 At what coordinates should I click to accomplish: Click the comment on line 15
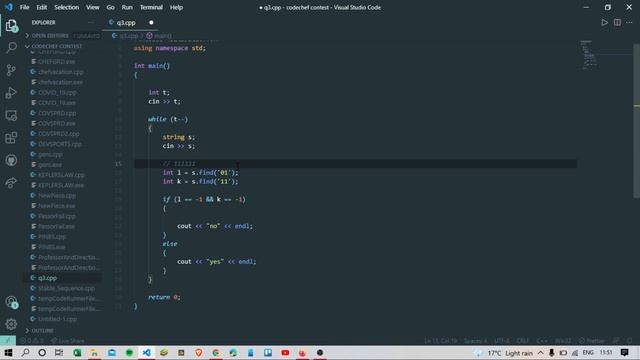[179, 164]
